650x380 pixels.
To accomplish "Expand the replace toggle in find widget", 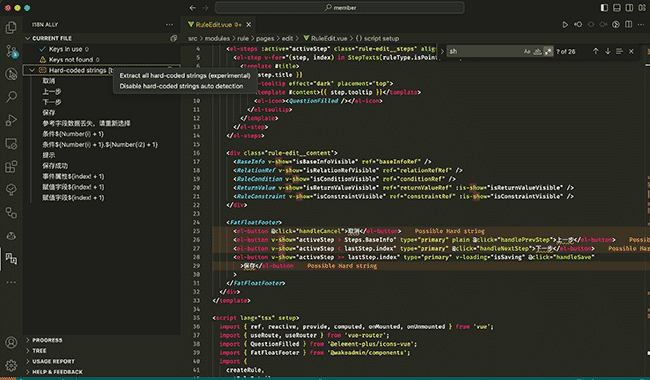I will (442, 51).
